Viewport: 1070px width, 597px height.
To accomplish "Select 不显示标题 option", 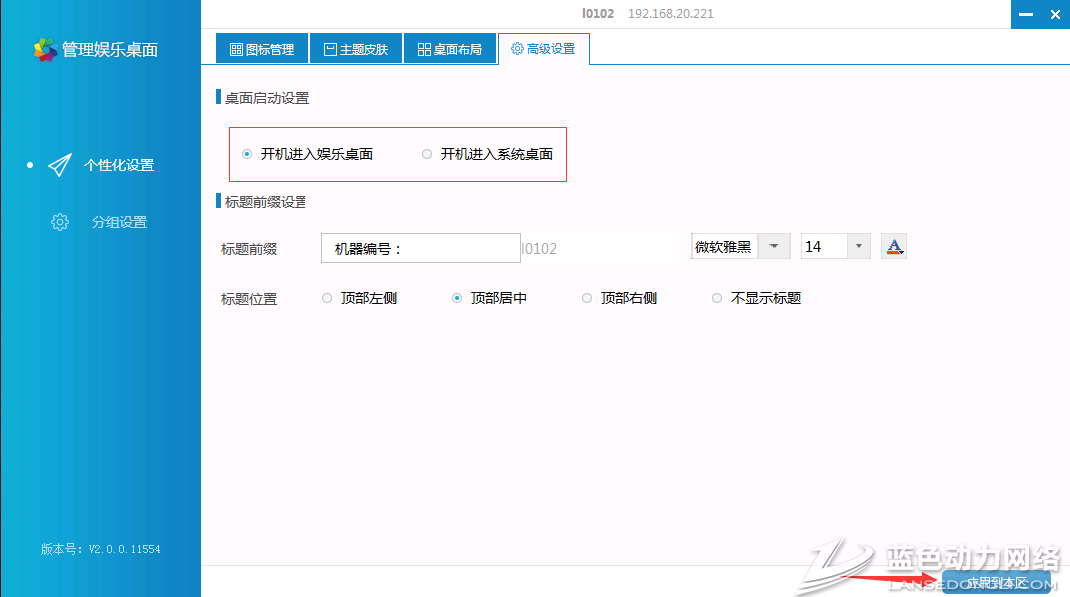I will 717,297.
